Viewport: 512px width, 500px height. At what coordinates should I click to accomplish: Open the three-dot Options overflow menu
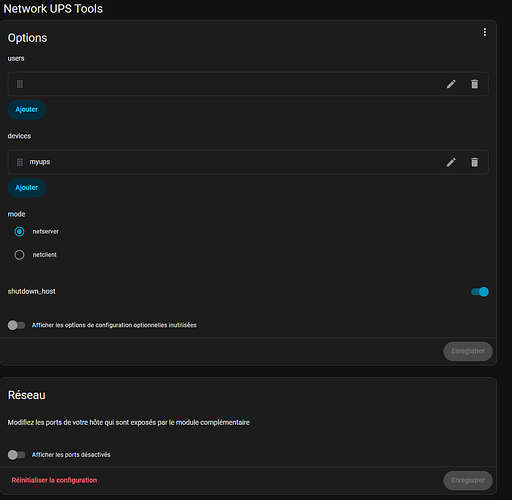pyautogui.click(x=485, y=32)
